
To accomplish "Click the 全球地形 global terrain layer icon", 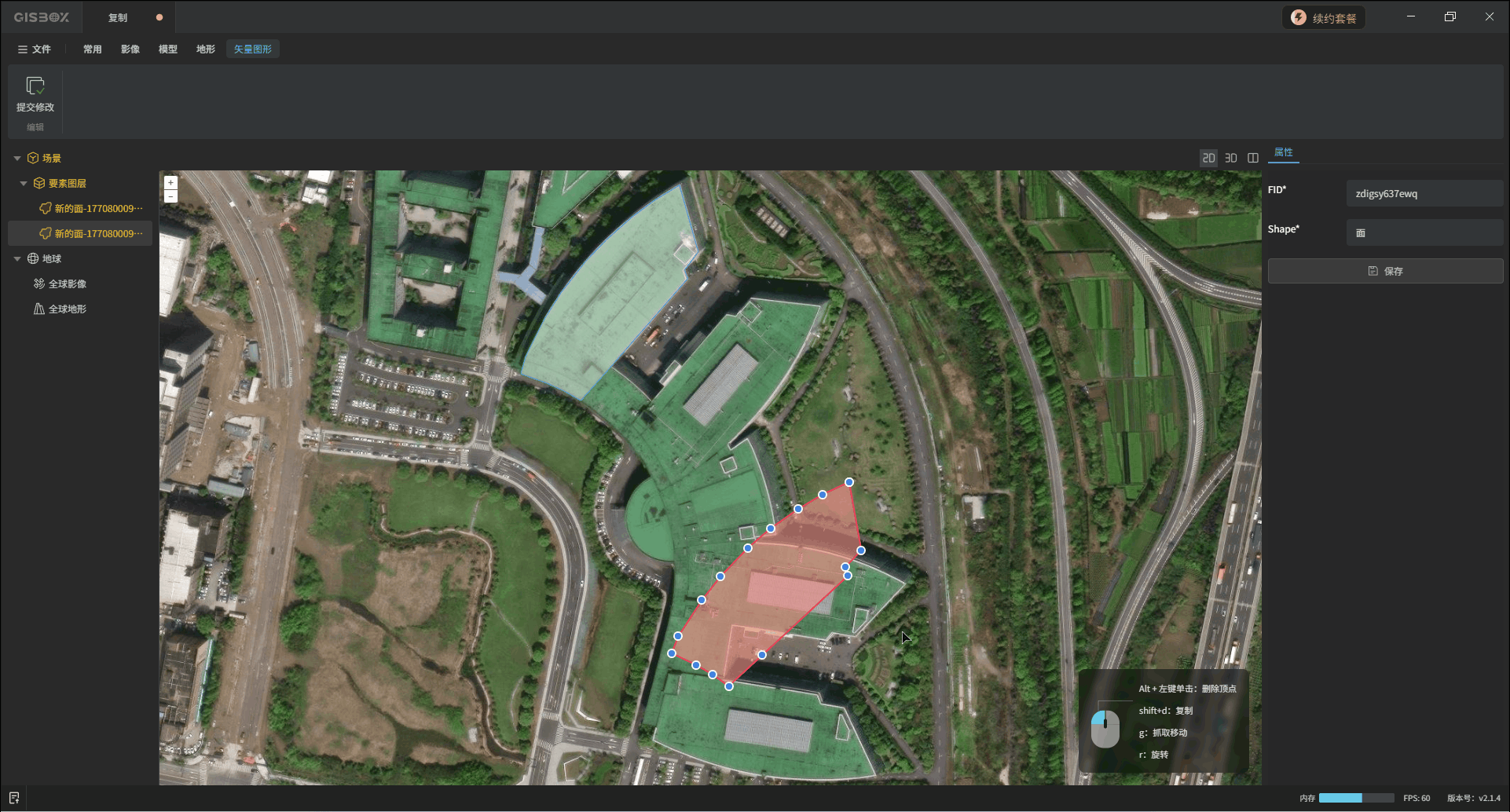I will pyautogui.click(x=39, y=309).
